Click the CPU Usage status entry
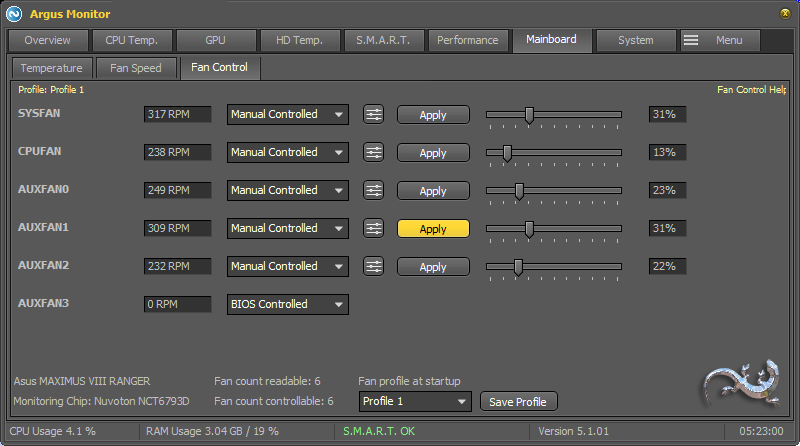 pyautogui.click(x=53, y=431)
